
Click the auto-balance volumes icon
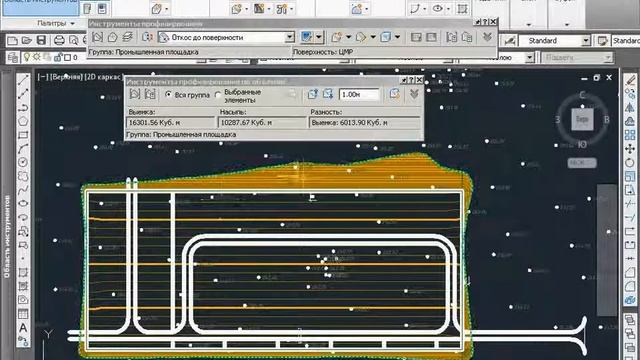(394, 94)
